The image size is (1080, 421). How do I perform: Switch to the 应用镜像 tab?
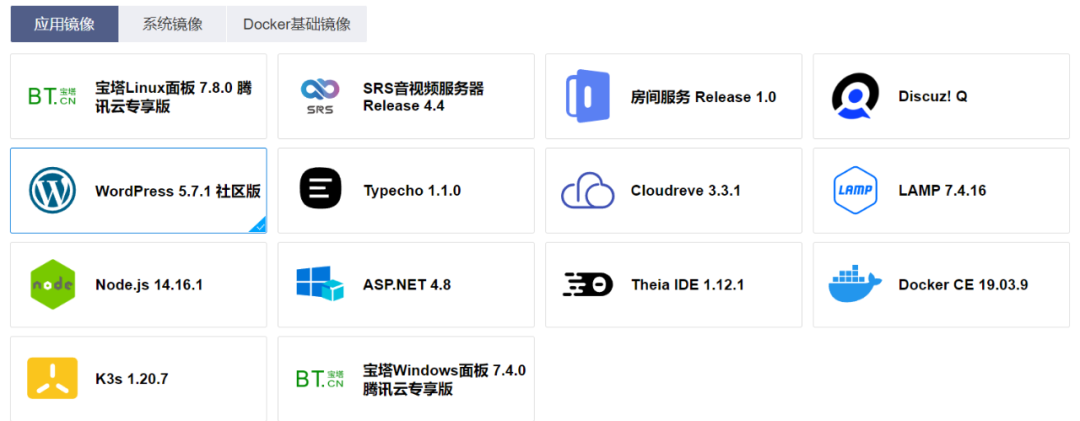[64, 24]
